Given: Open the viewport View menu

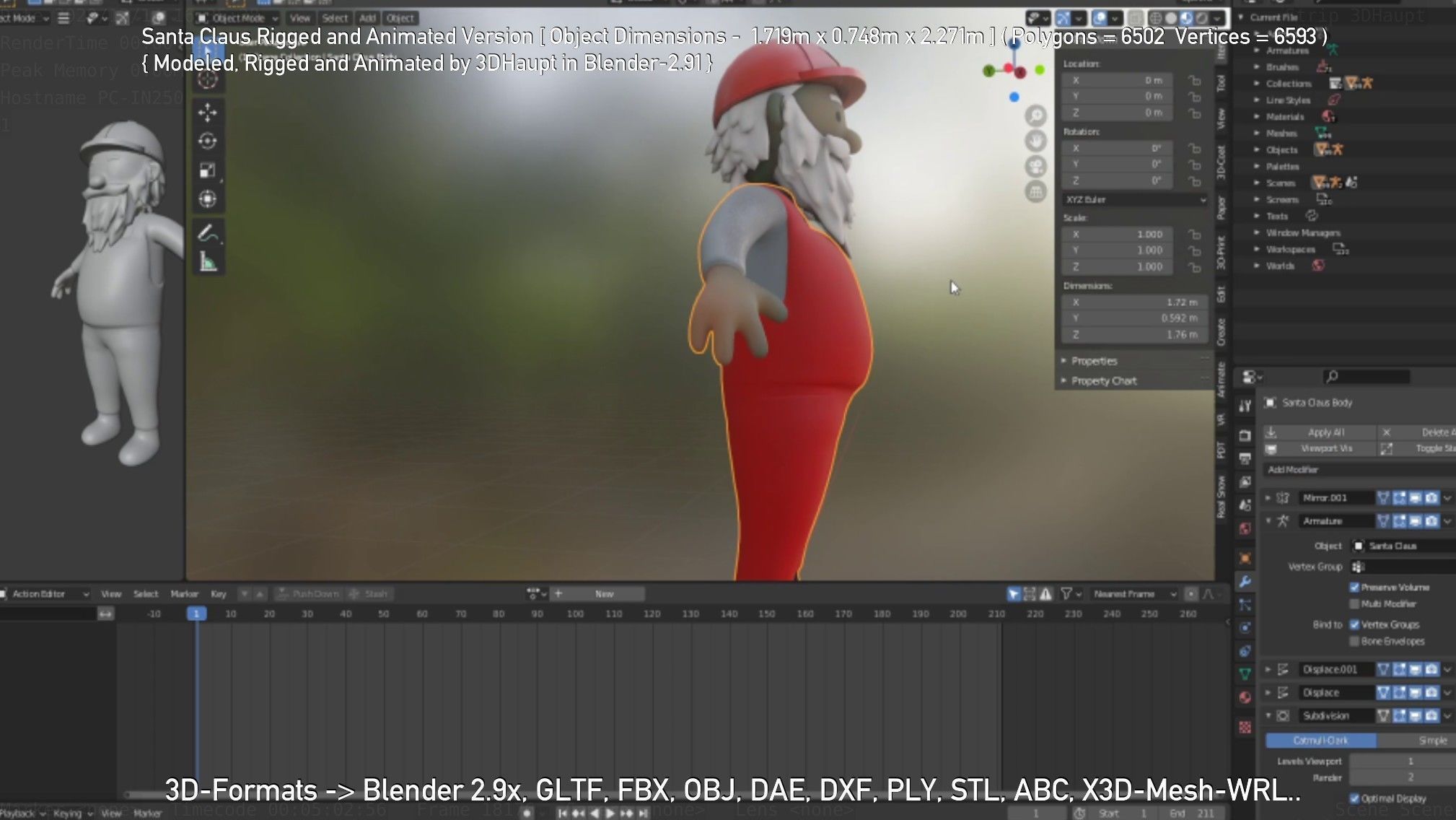Looking at the screenshot, I should click(299, 18).
